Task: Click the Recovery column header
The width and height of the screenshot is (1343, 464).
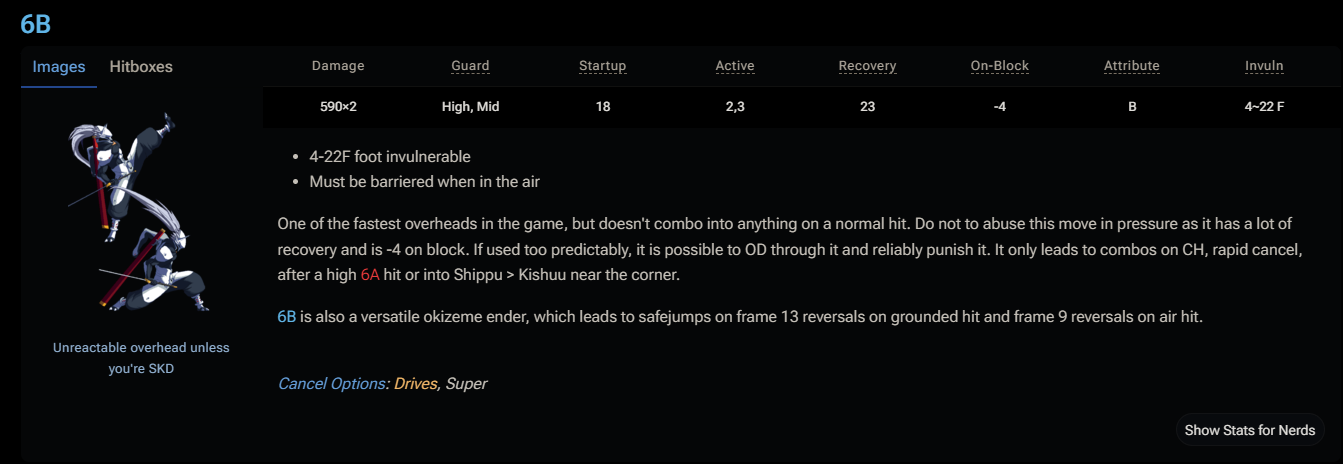Action: pos(867,66)
